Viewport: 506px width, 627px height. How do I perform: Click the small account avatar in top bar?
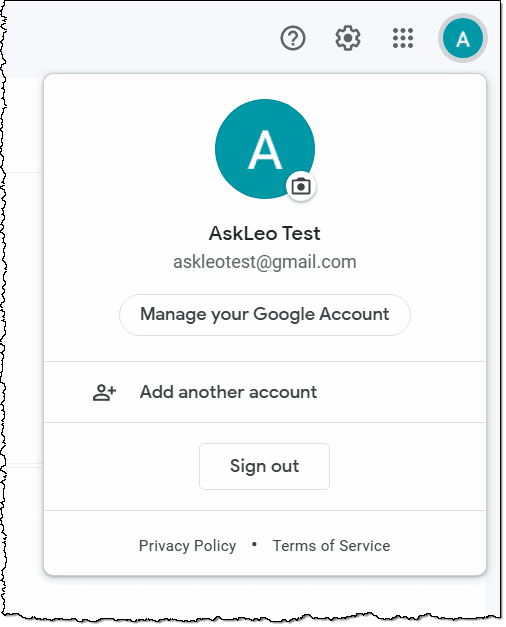pyautogui.click(x=463, y=38)
